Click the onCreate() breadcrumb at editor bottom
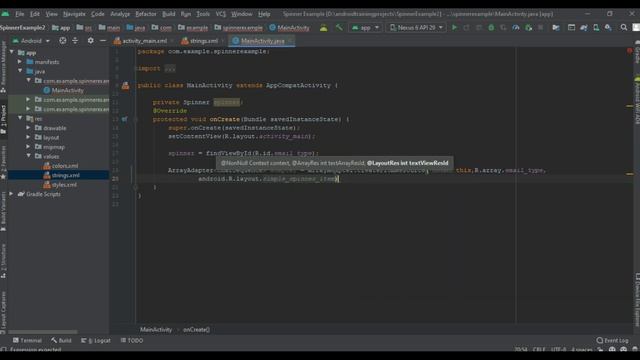Viewport: 640px width, 360px height. (x=196, y=329)
